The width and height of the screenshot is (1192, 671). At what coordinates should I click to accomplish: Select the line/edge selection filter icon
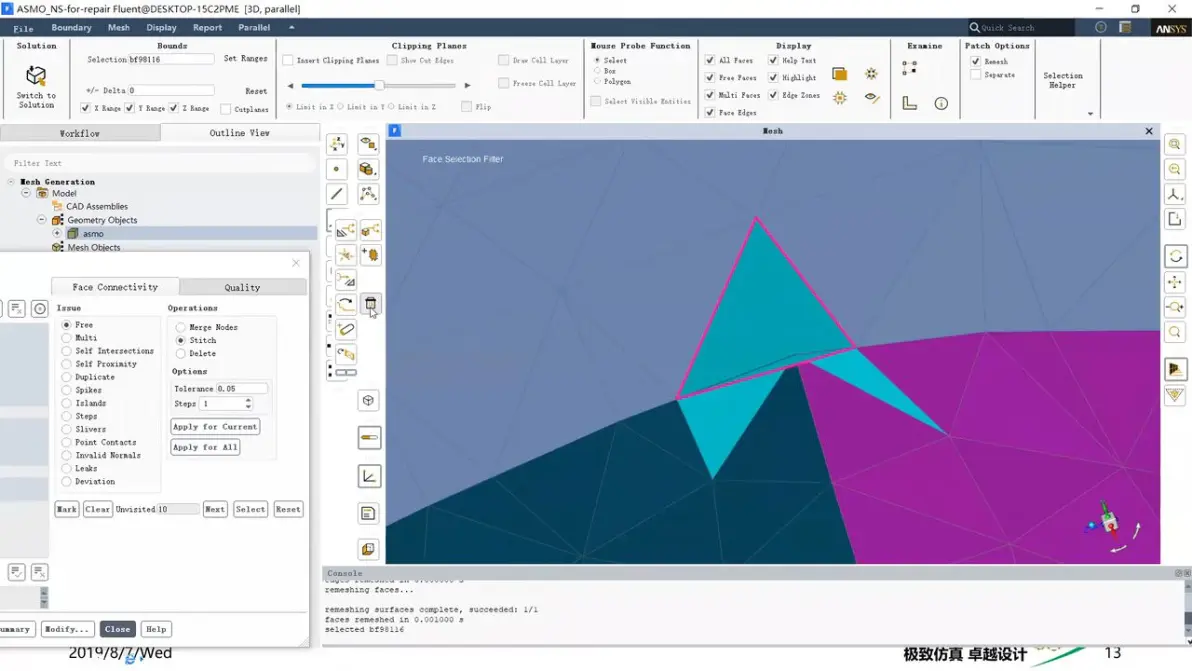click(337, 194)
